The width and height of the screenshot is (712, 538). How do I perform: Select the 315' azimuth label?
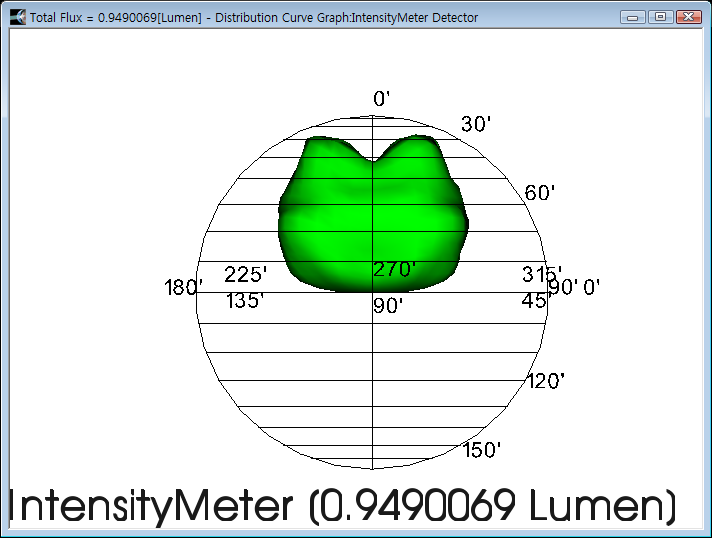[x=541, y=274]
